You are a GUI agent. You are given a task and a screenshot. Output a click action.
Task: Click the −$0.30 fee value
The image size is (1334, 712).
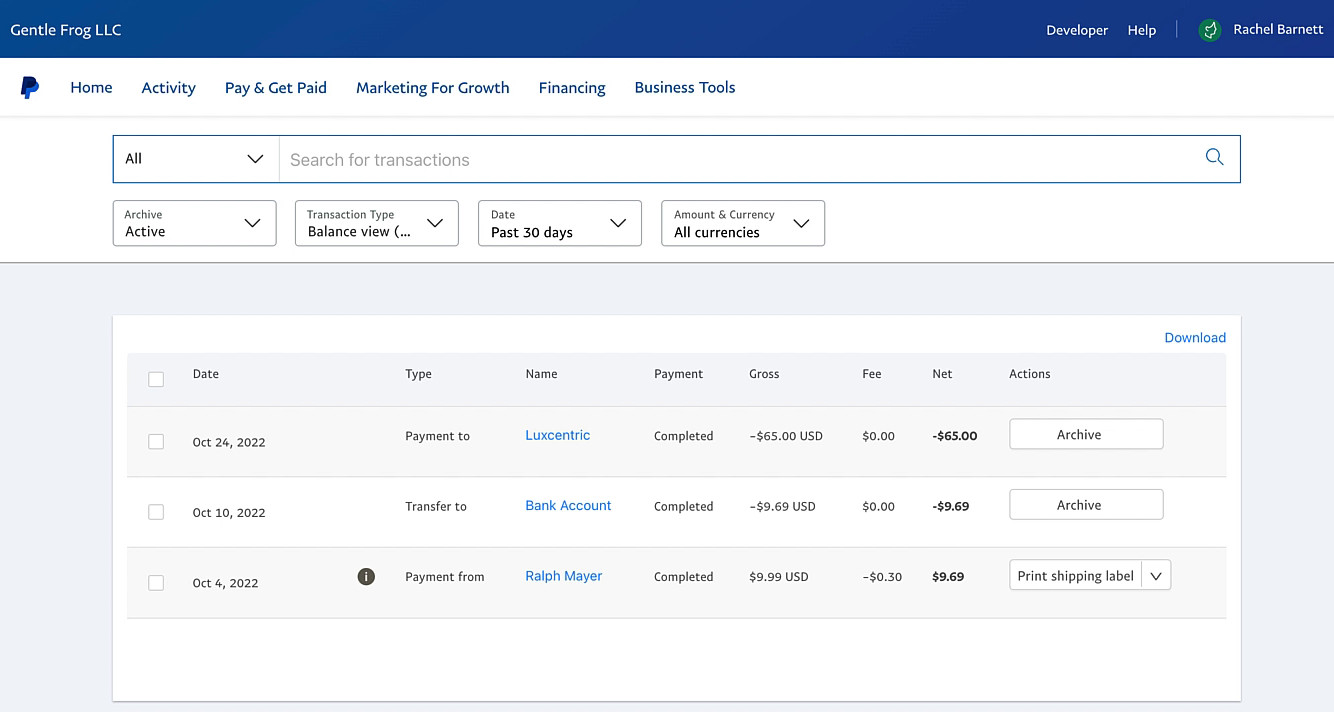coord(882,577)
